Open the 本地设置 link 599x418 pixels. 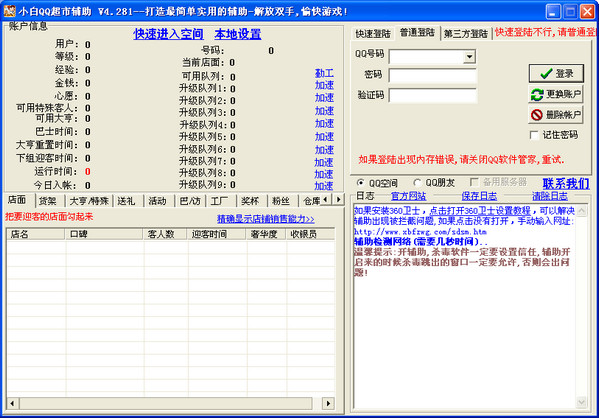point(238,34)
